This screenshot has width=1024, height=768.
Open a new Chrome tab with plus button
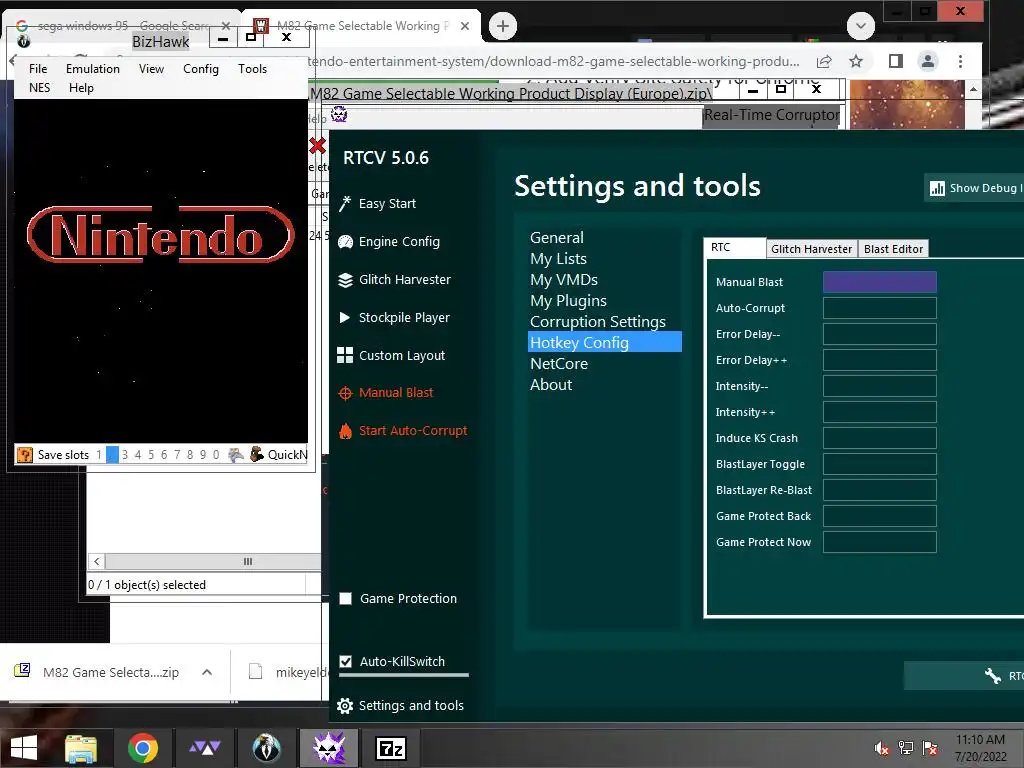(503, 26)
